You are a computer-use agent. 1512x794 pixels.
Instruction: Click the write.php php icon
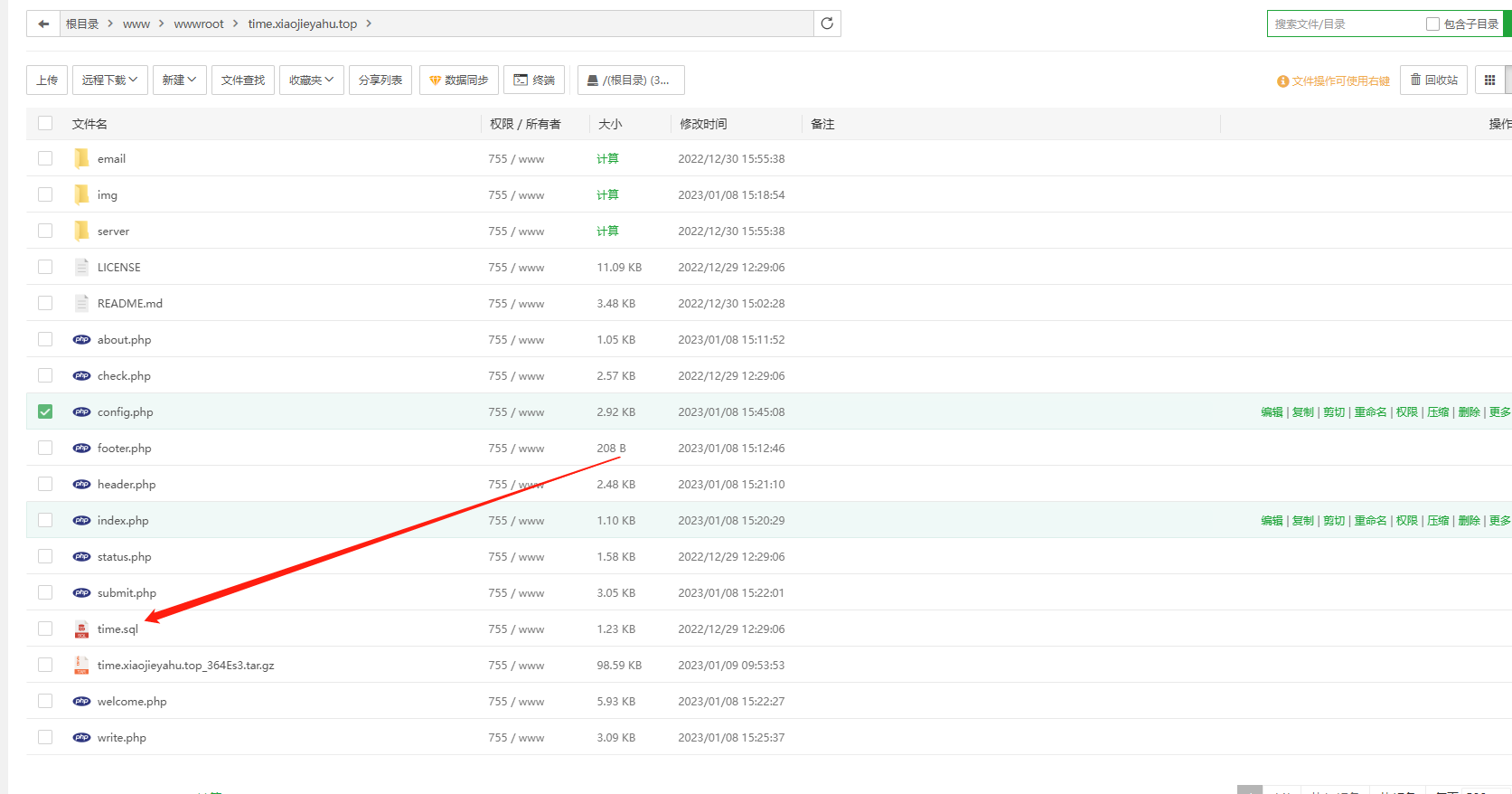tap(81, 737)
